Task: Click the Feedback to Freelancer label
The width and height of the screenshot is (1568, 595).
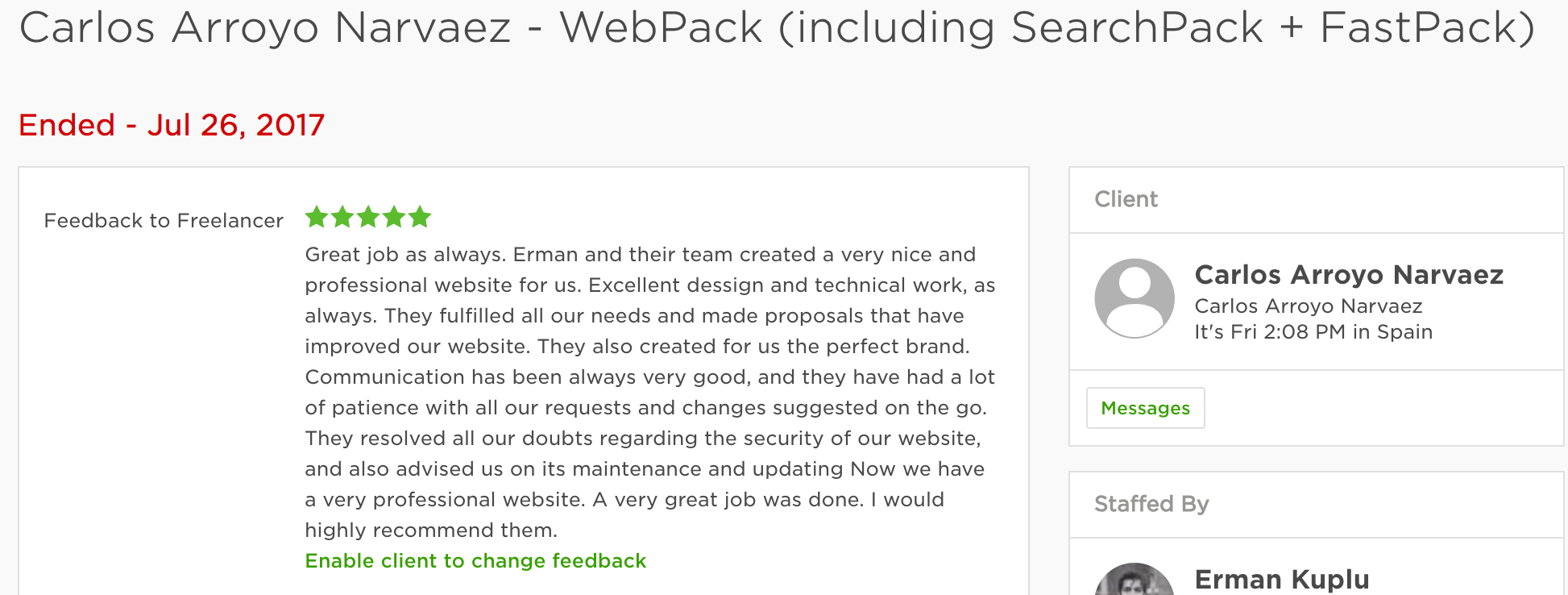Action: [x=164, y=221]
